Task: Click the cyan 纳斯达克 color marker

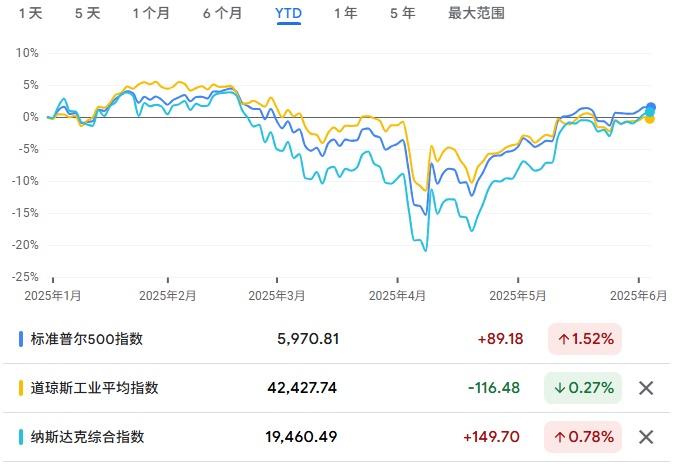Action: (21, 437)
